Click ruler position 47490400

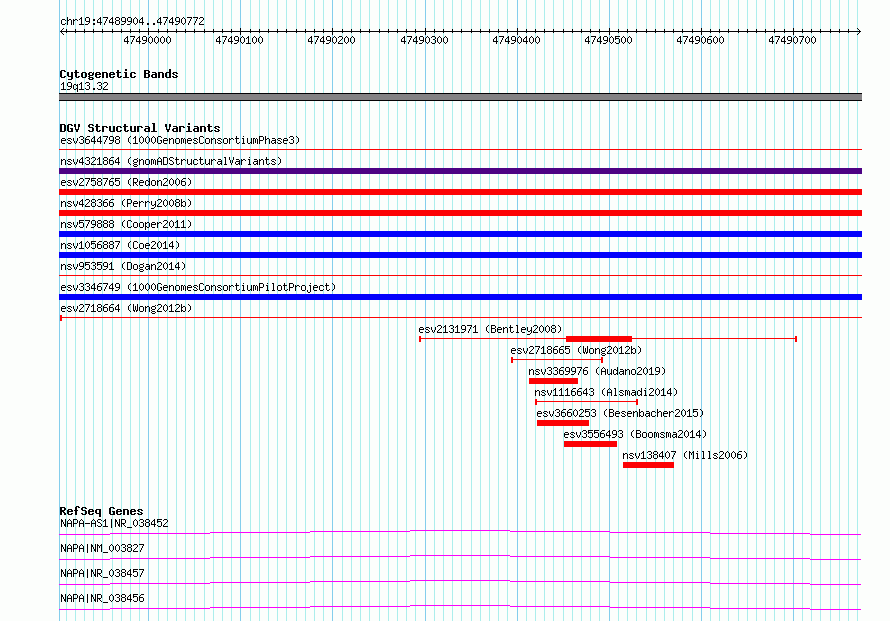[516, 40]
